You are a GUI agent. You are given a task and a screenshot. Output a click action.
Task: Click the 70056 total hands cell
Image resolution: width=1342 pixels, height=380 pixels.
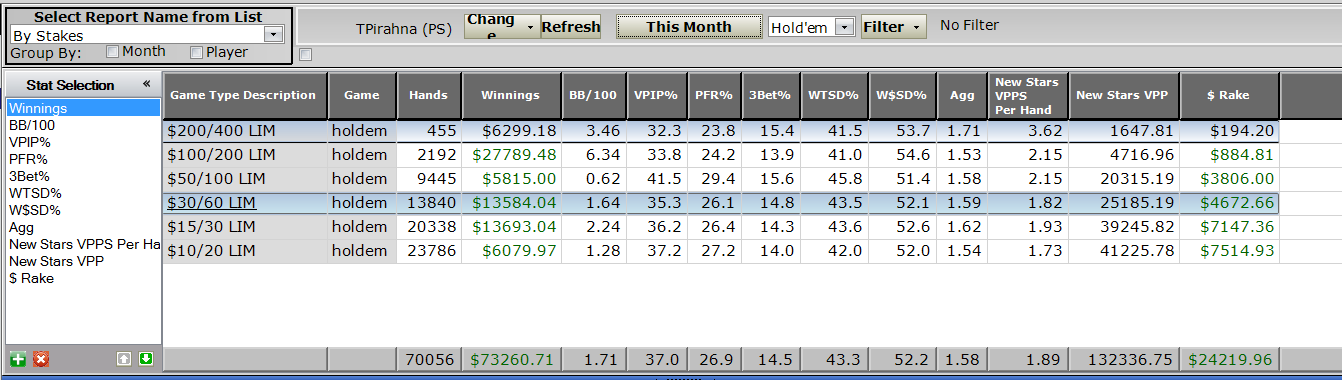(429, 360)
